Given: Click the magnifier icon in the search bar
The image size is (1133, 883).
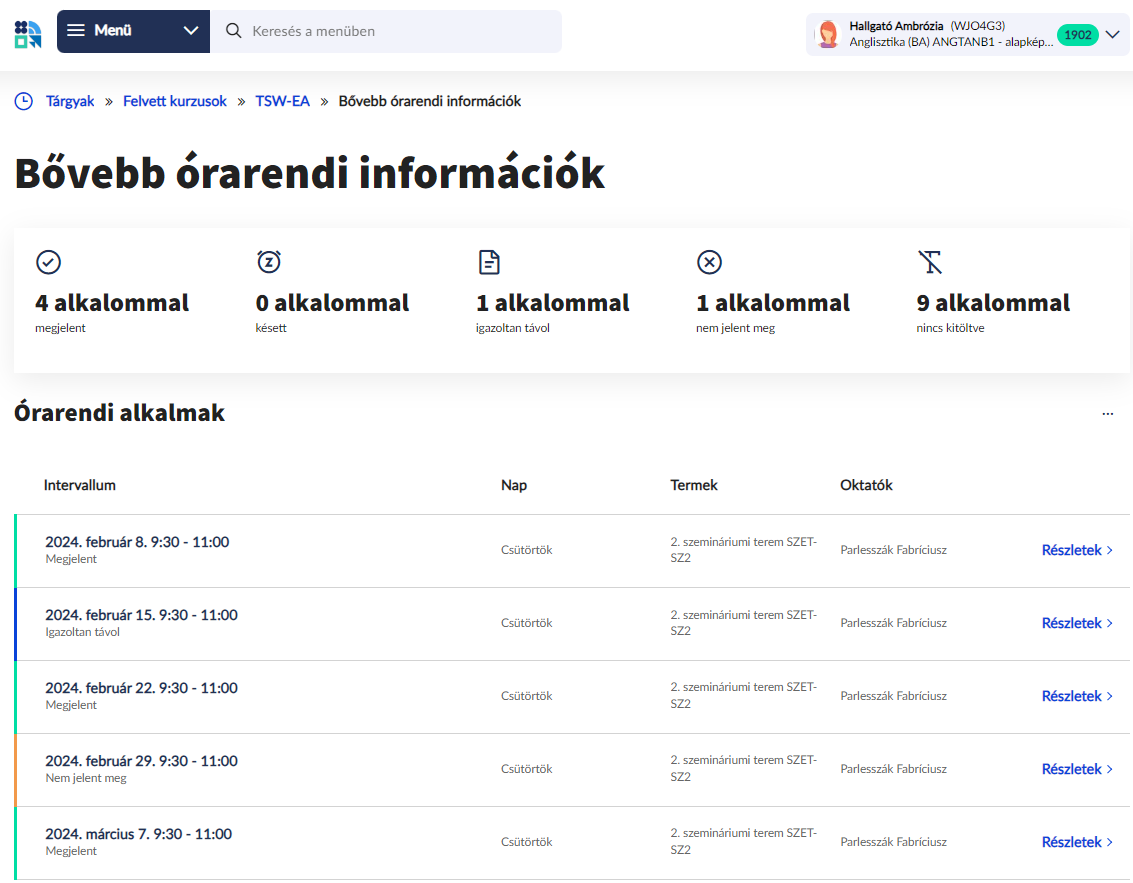Looking at the screenshot, I should [x=233, y=31].
